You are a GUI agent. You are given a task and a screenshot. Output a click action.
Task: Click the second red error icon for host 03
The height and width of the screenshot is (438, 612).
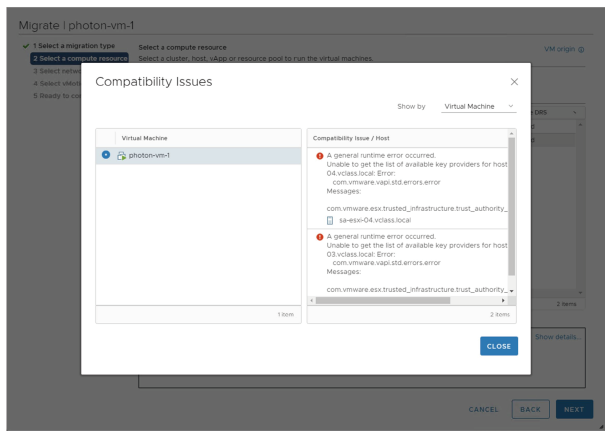[320, 237]
